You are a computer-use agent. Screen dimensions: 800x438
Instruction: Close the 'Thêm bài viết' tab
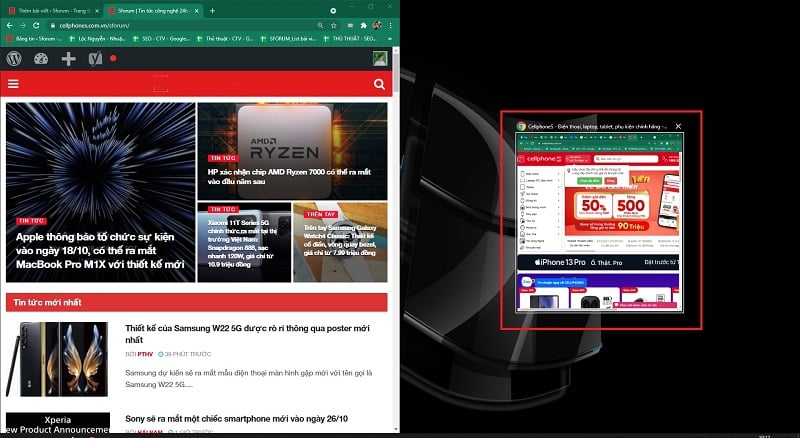click(97, 11)
